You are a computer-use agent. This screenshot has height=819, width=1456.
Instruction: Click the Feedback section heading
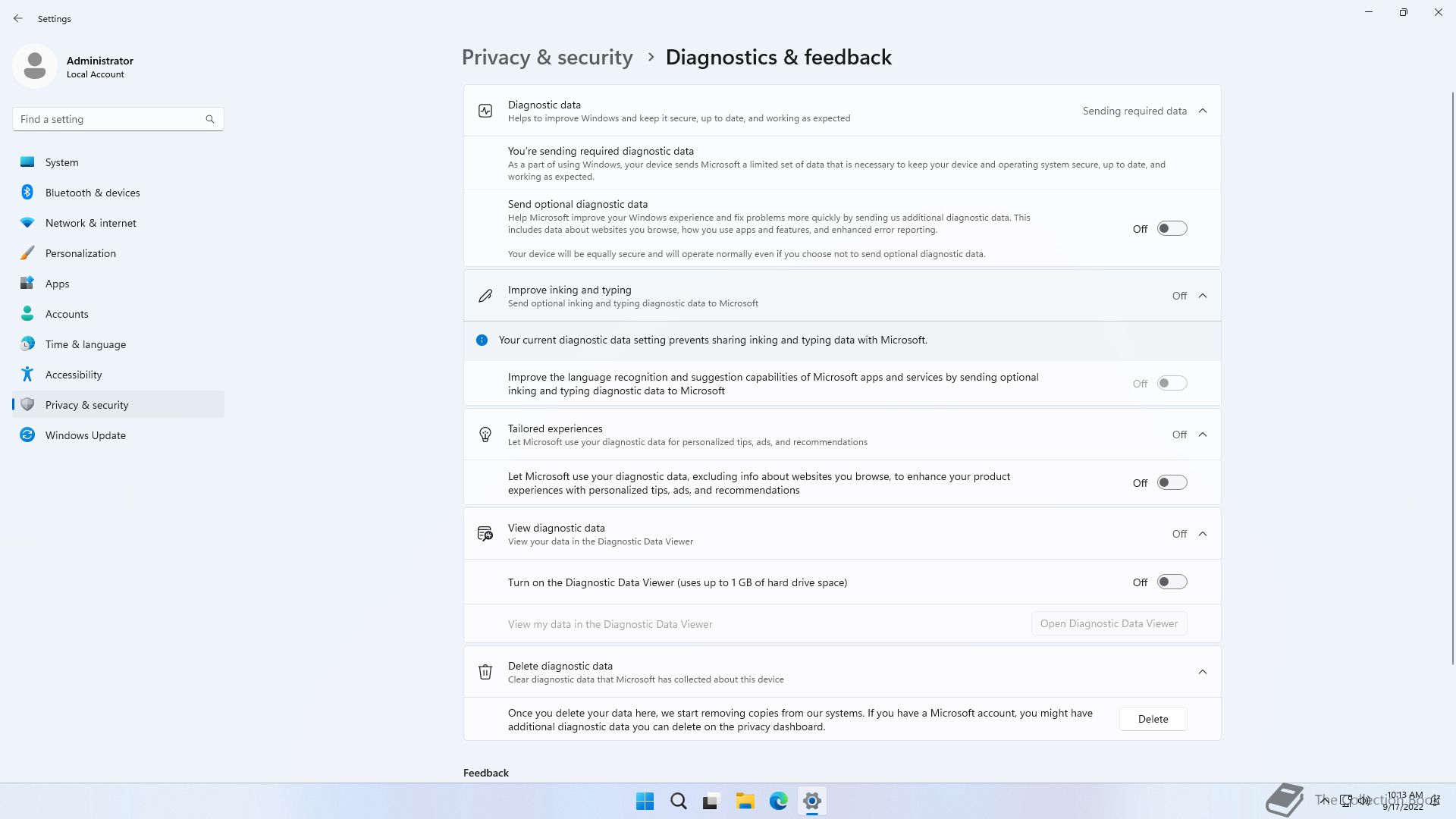click(x=486, y=773)
